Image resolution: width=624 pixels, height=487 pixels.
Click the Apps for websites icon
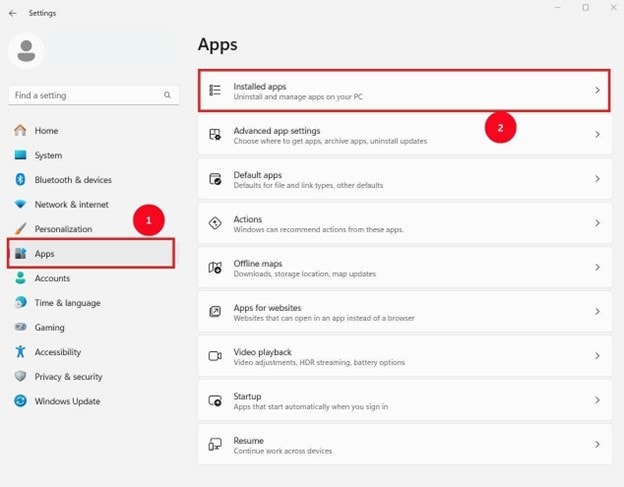click(x=215, y=312)
